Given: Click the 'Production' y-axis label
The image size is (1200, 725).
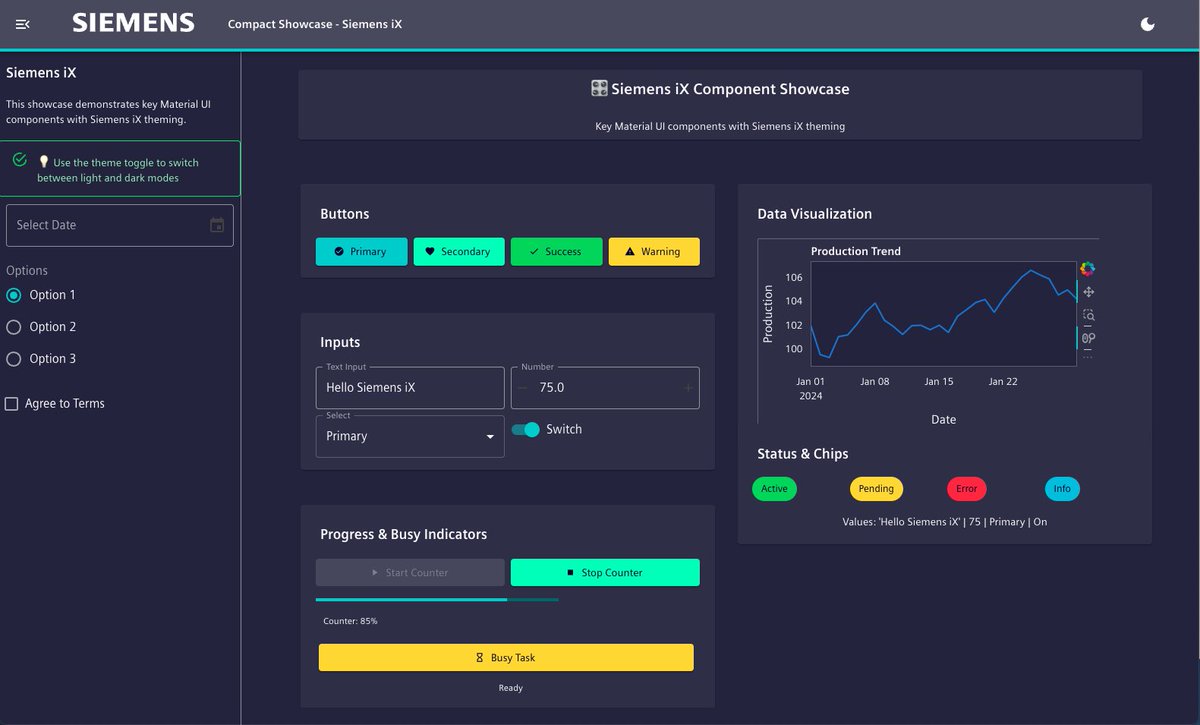Looking at the screenshot, I should [x=768, y=314].
